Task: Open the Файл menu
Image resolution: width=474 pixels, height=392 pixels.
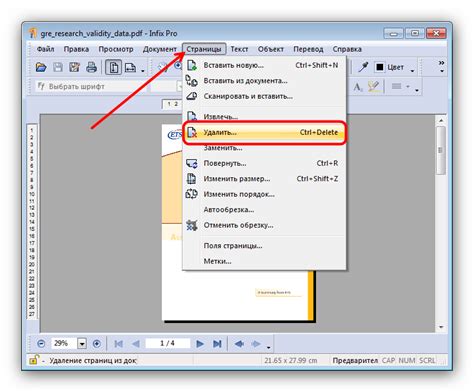Action: 45,49
